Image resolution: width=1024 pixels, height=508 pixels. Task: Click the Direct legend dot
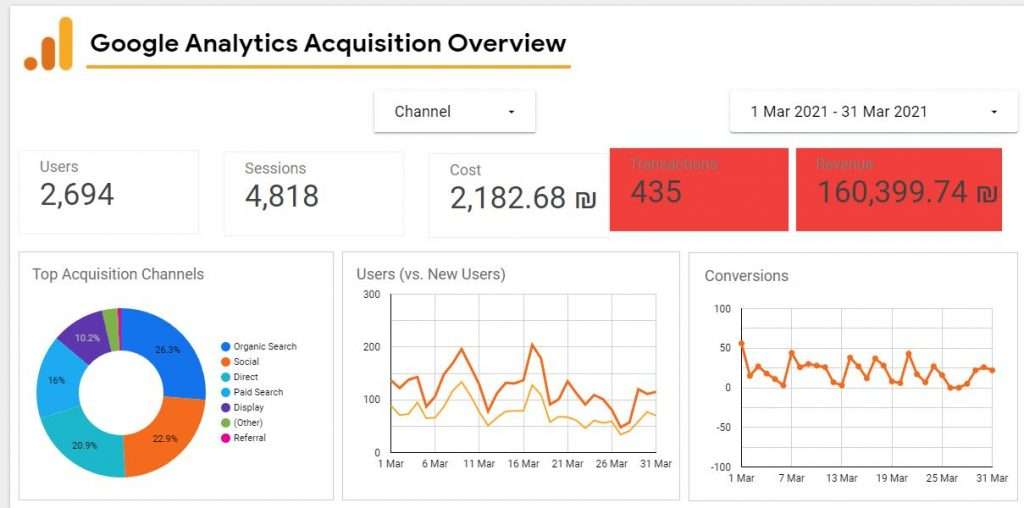click(x=226, y=377)
